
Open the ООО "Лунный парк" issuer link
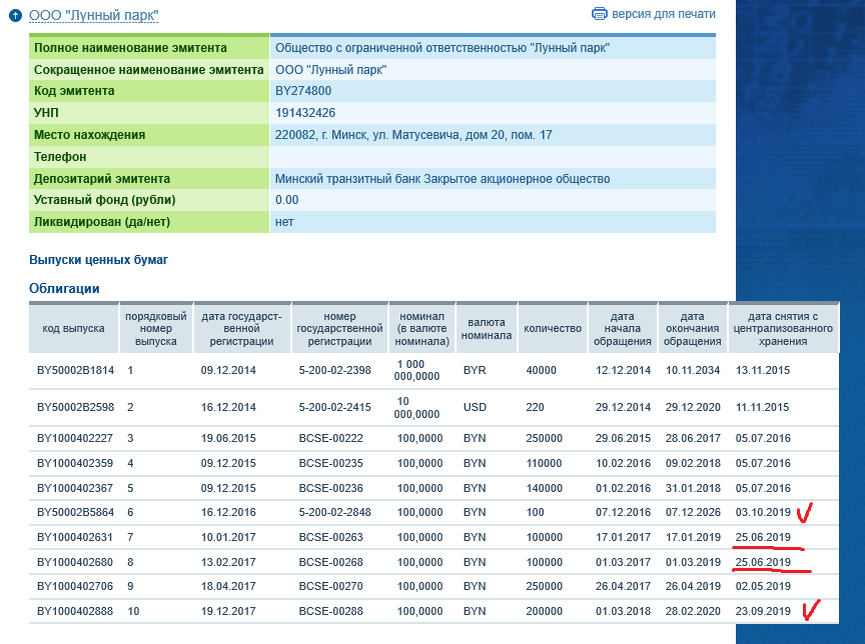(x=94, y=15)
